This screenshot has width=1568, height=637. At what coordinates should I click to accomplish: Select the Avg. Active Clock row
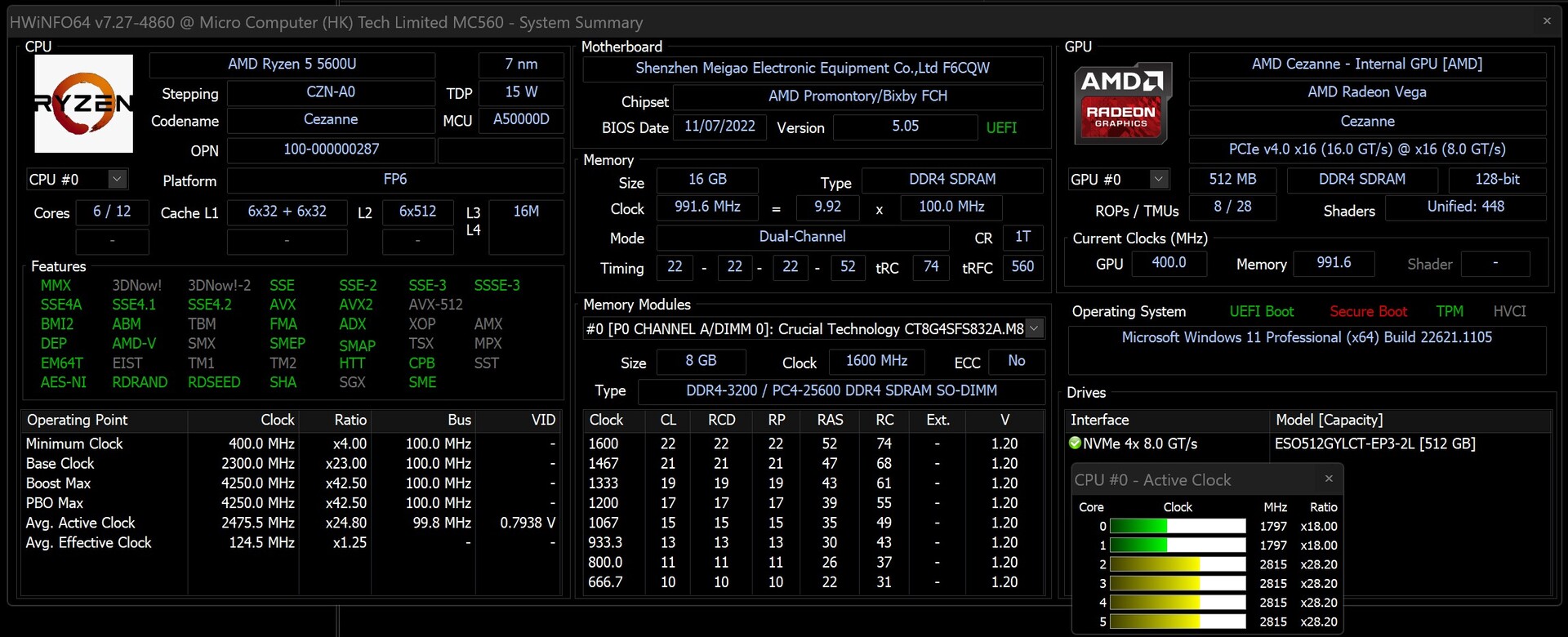click(x=80, y=523)
